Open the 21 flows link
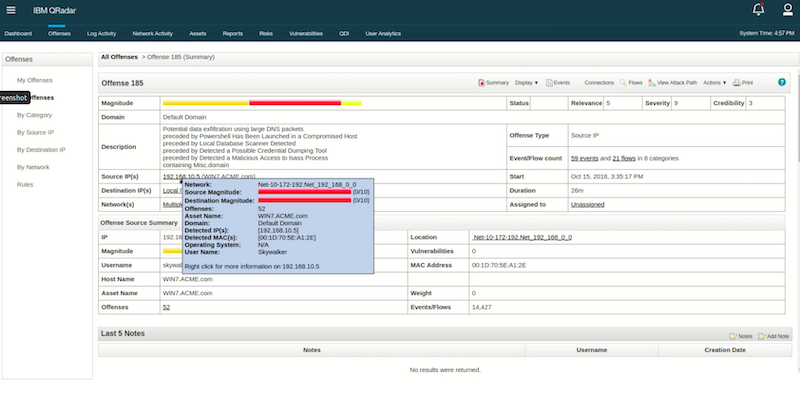 [x=624, y=158]
